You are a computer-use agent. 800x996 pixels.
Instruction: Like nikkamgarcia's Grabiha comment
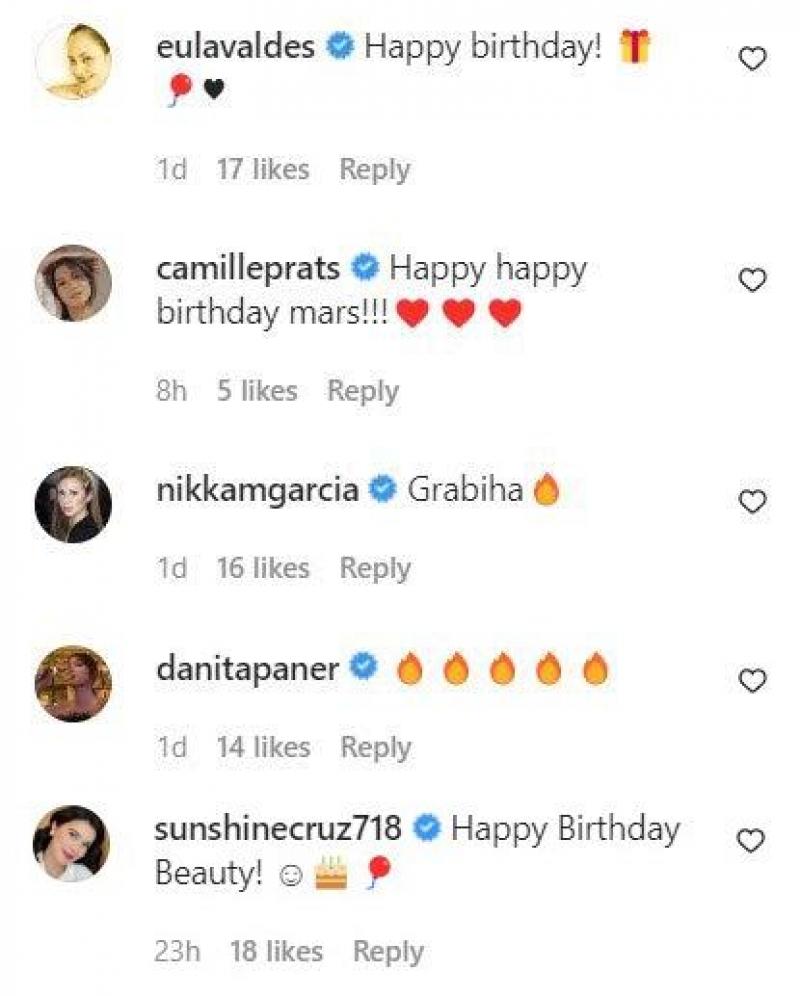point(752,502)
